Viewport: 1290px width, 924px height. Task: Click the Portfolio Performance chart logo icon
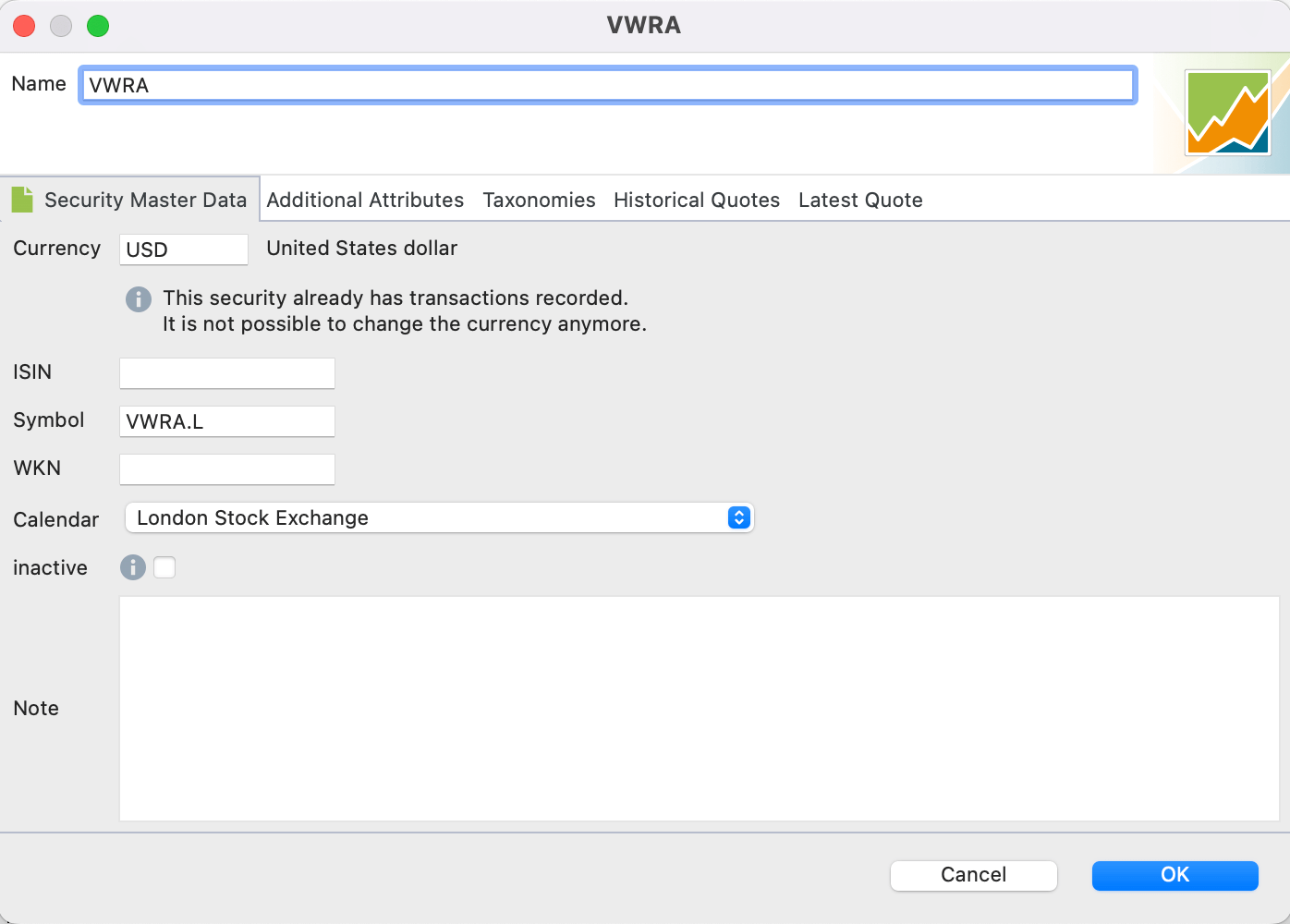click(x=1228, y=113)
